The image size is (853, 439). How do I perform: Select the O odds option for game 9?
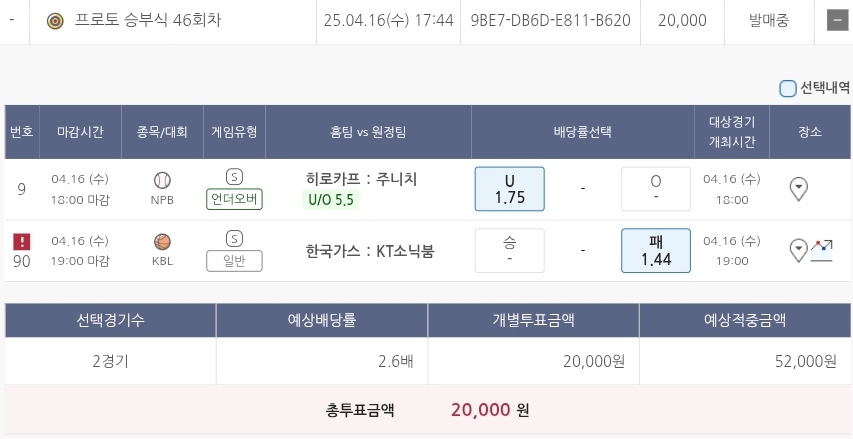656,189
